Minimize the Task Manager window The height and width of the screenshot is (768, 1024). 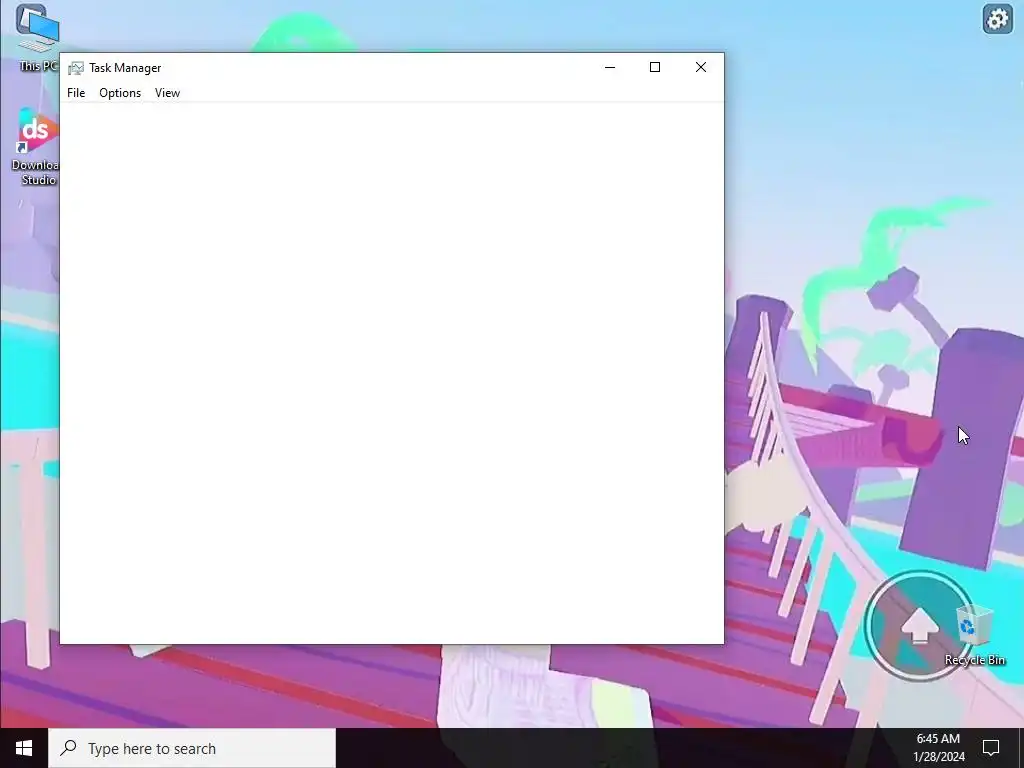tap(610, 67)
